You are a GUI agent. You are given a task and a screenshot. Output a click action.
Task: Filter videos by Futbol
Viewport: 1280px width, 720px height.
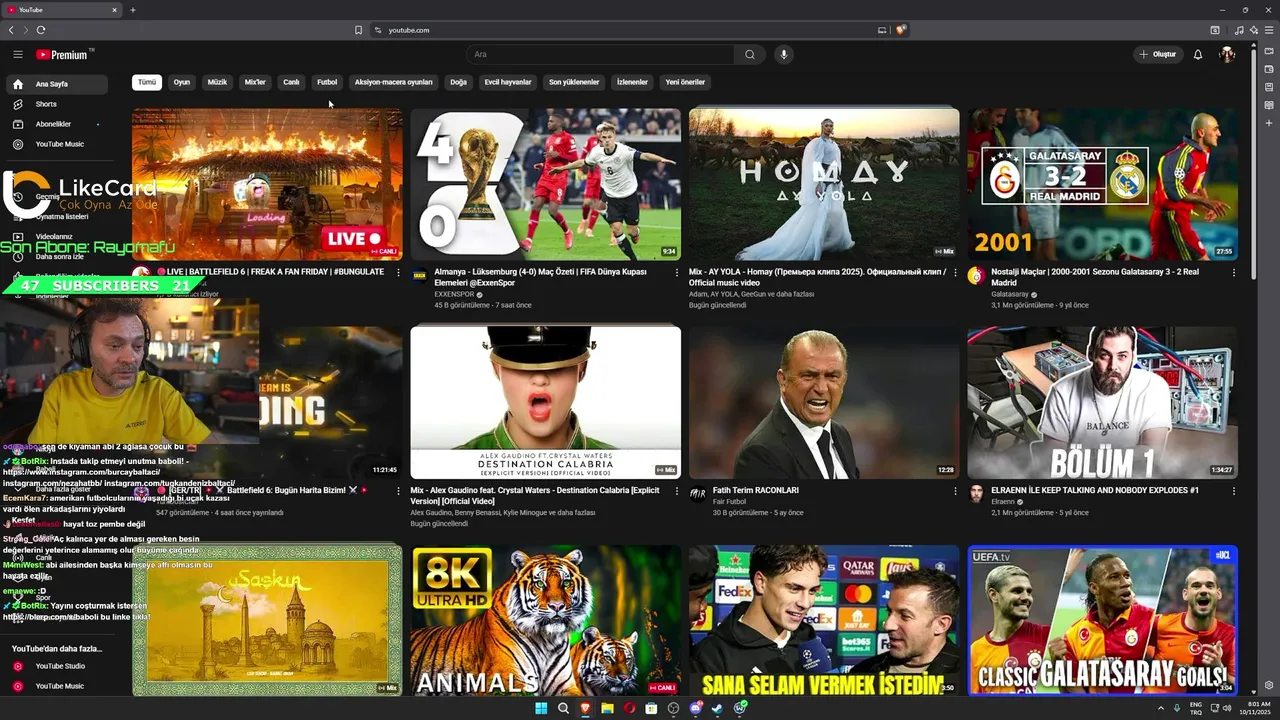click(x=327, y=82)
